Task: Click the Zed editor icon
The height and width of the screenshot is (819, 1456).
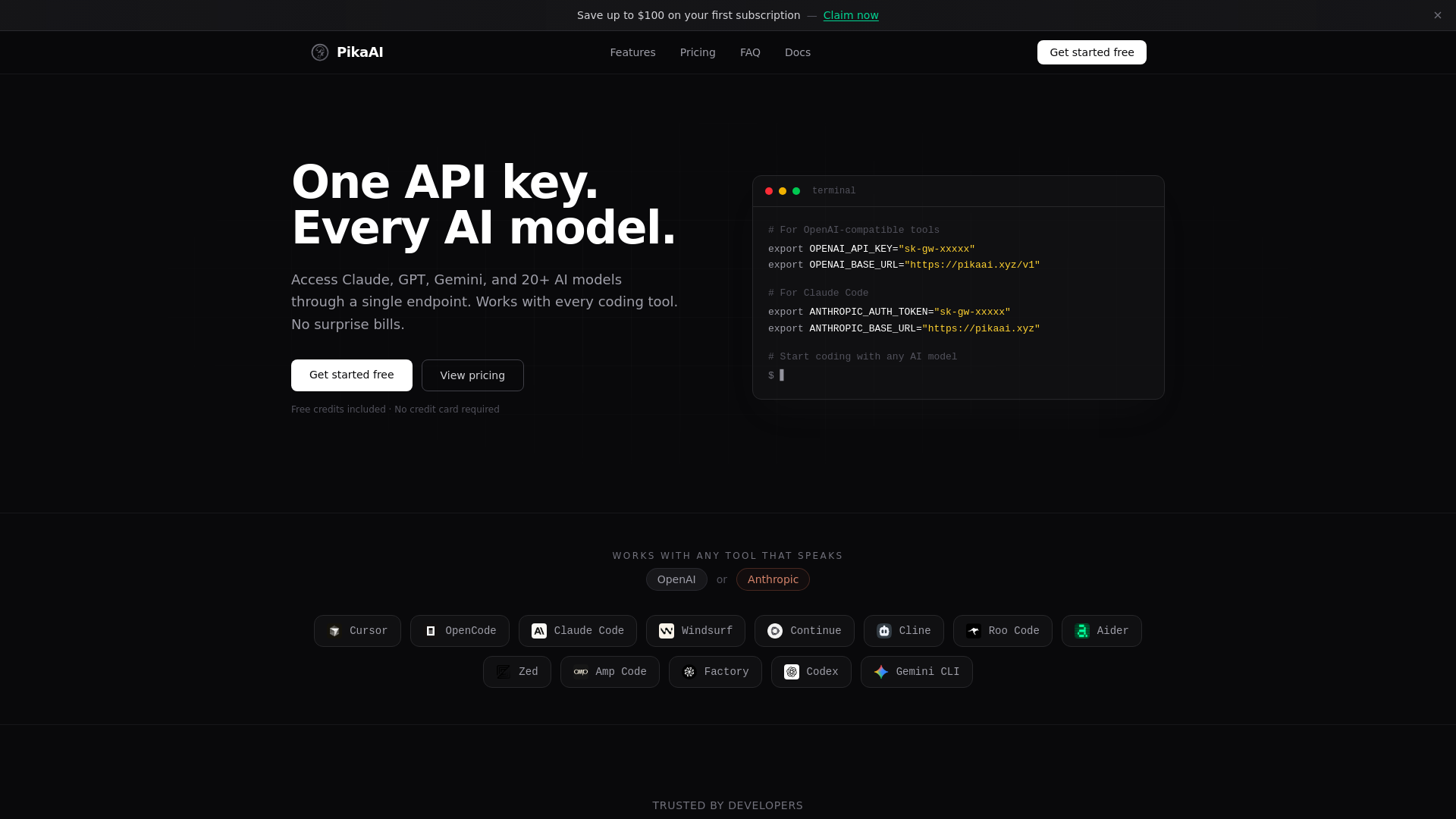Action: pos(504,672)
